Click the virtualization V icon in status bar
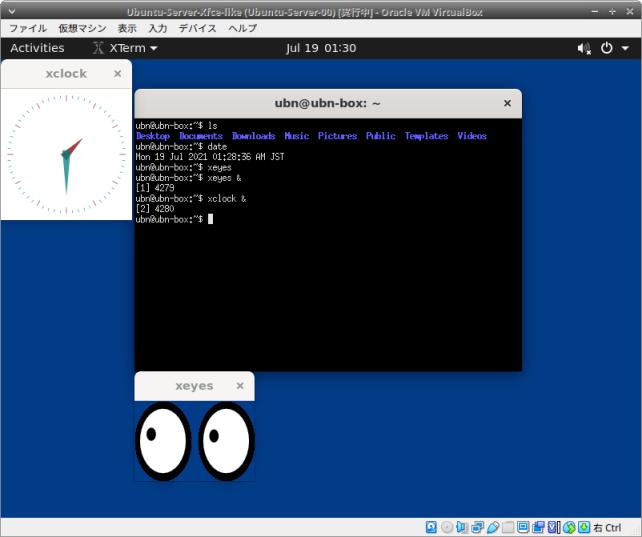The image size is (642, 537). [552, 527]
